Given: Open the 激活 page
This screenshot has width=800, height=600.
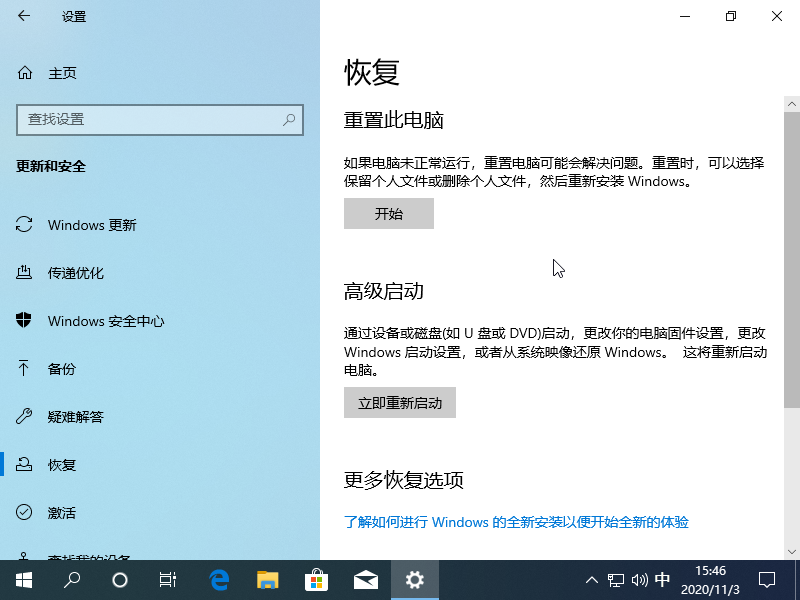Looking at the screenshot, I should pyautogui.click(x=61, y=513).
